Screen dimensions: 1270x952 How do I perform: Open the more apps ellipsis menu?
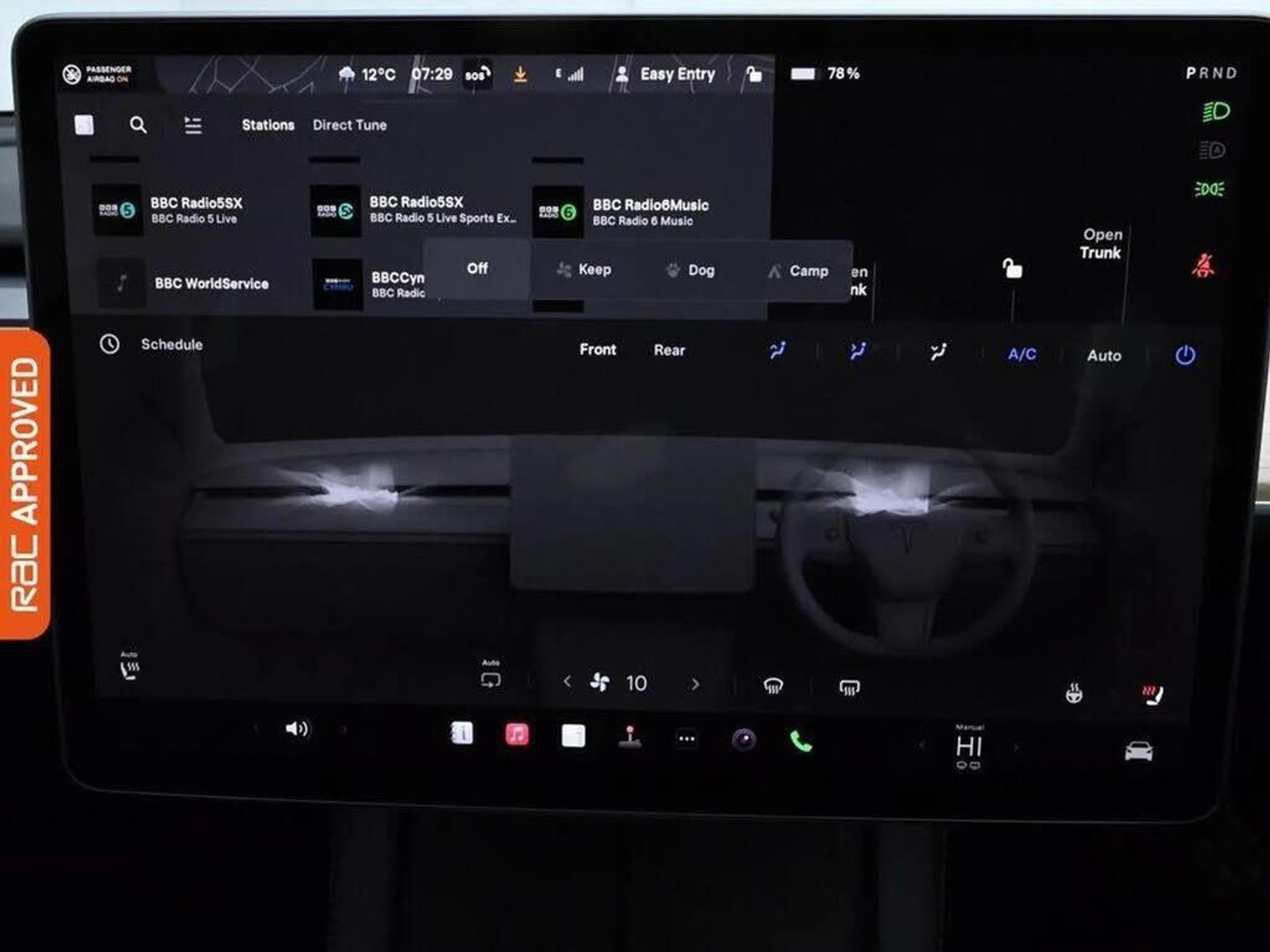point(686,739)
